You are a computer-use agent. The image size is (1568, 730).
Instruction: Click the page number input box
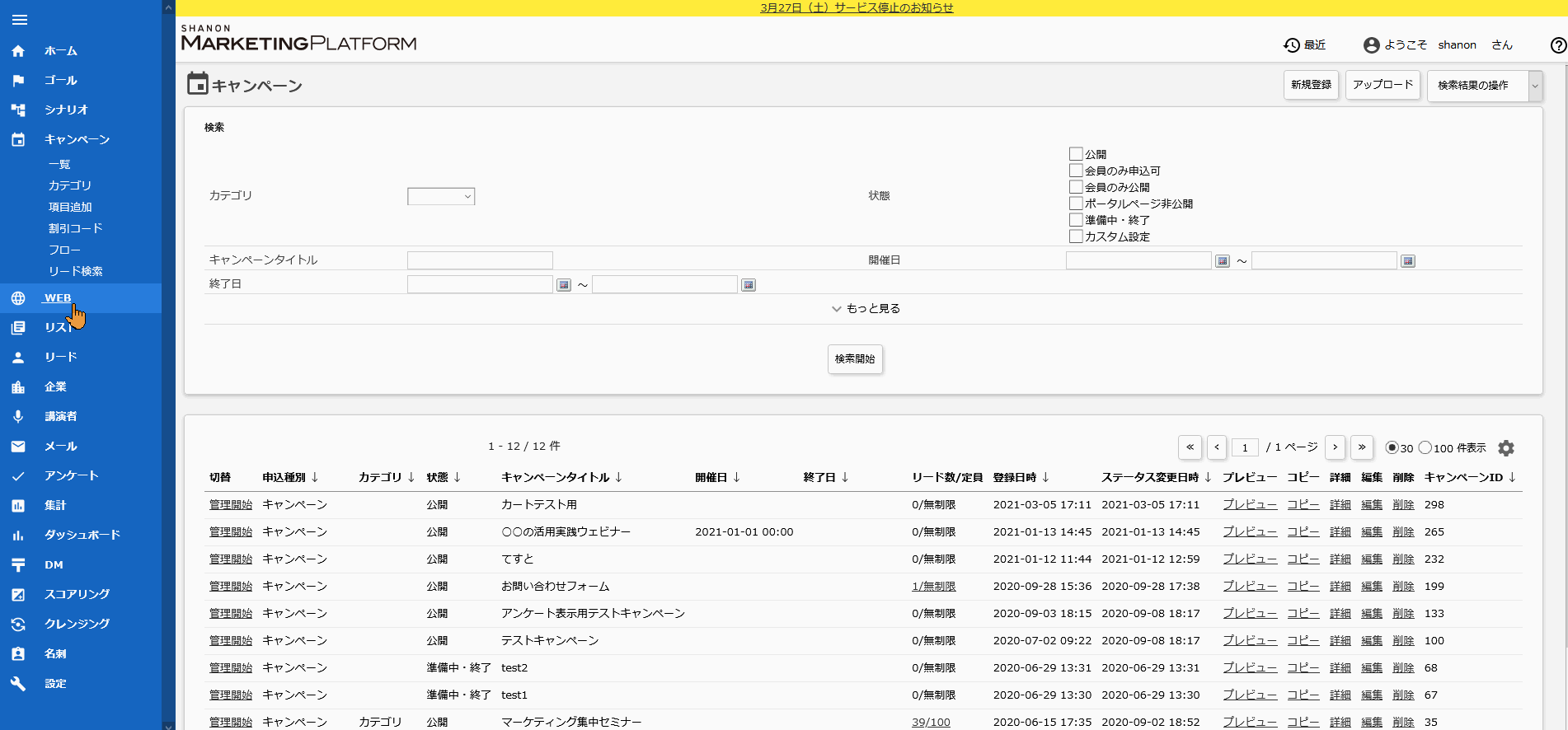1245,447
